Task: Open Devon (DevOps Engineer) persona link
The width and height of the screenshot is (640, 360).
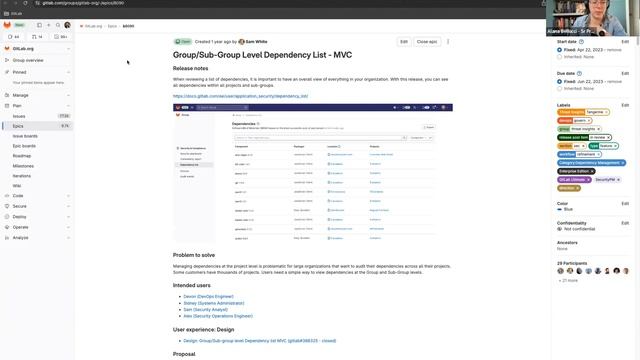Action: [208, 297]
